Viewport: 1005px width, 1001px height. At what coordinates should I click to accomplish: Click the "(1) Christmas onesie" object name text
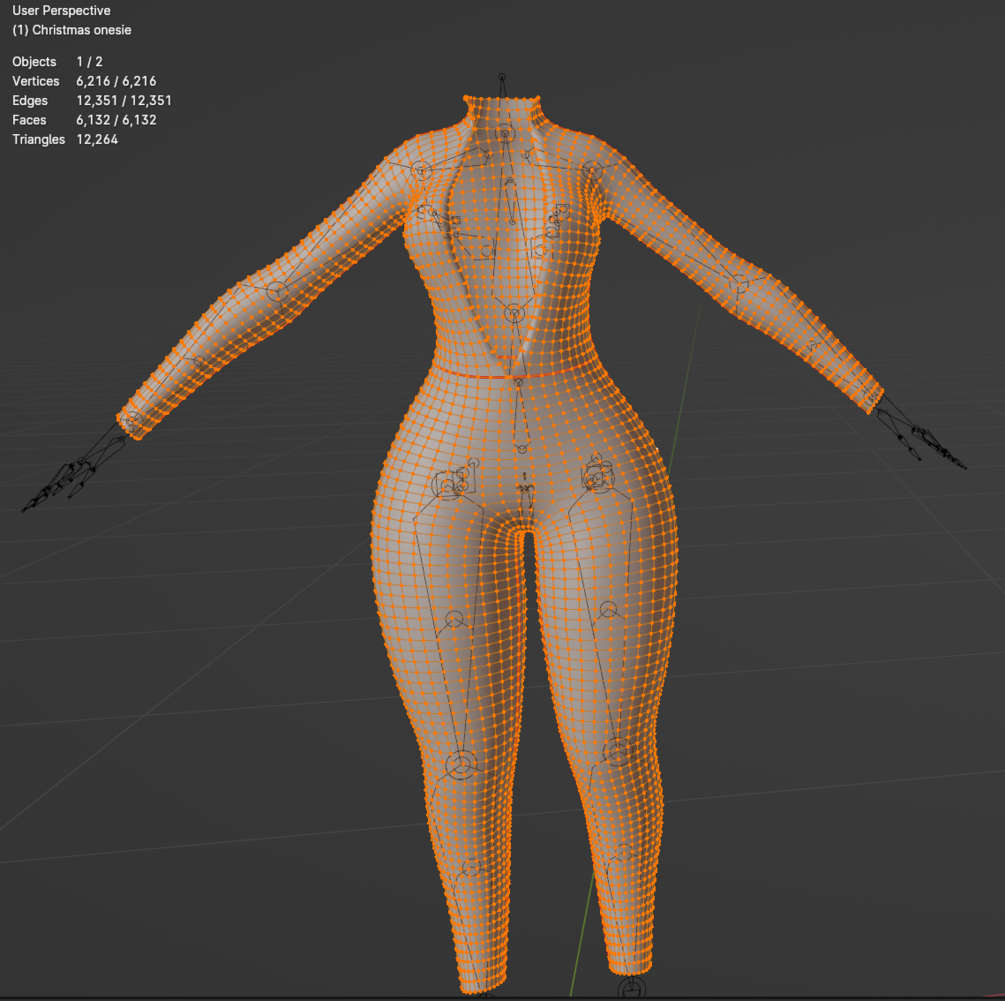click(x=72, y=30)
